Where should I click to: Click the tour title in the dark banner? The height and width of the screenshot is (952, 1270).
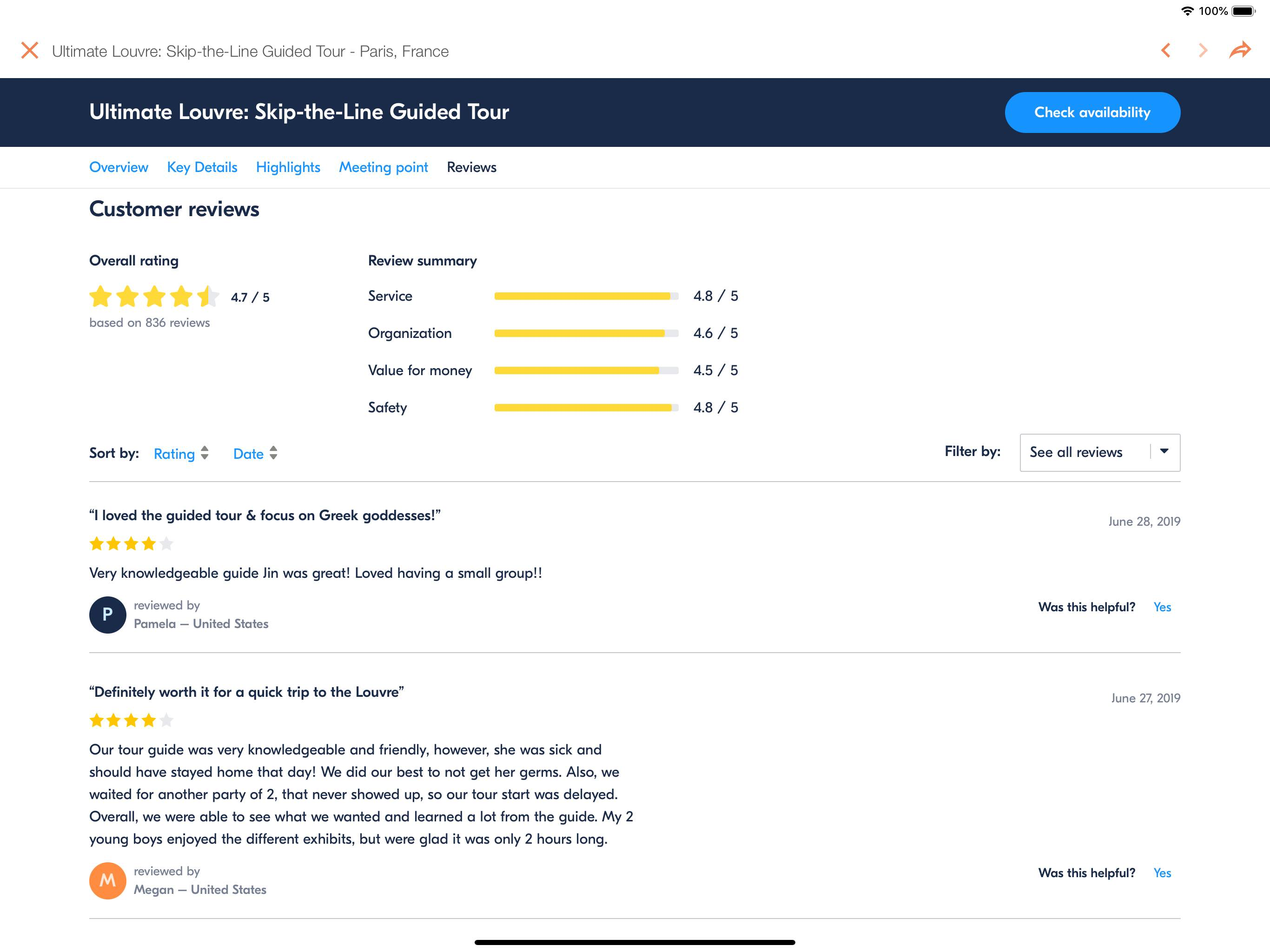click(299, 112)
